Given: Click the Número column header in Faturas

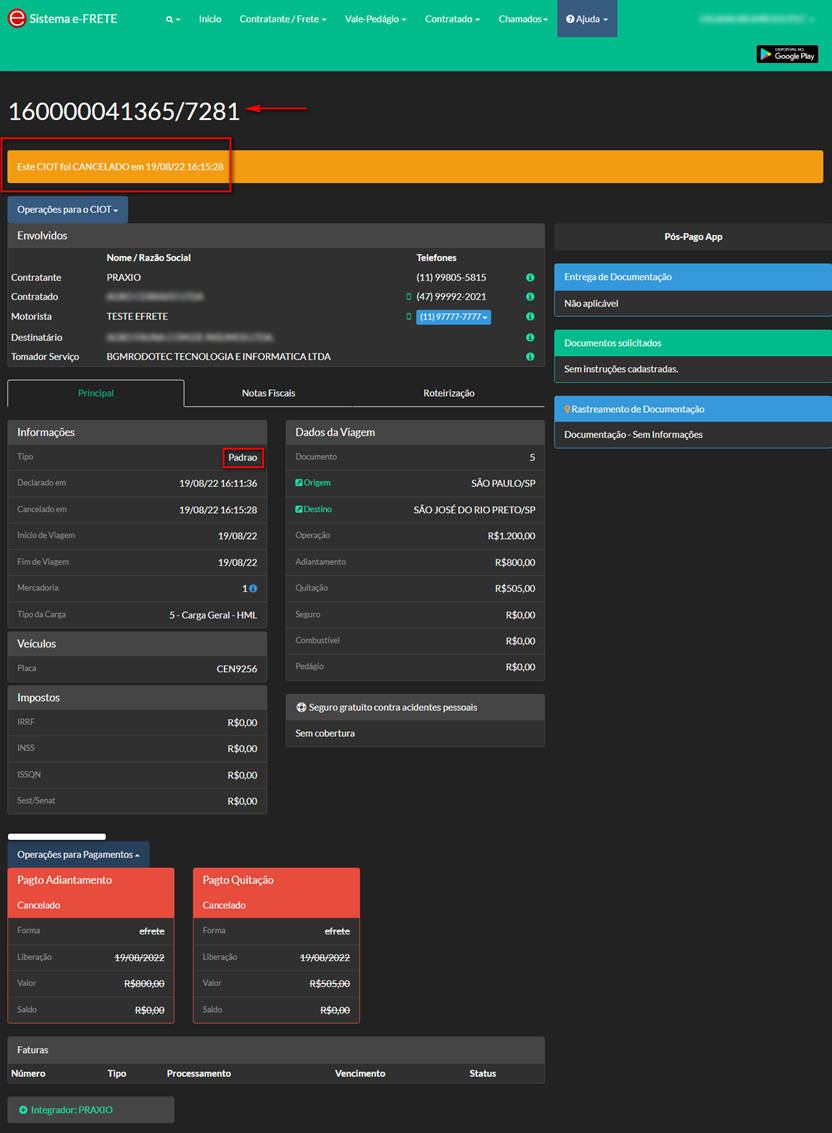Looking at the screenshot, I should (x=28, y=1074).
